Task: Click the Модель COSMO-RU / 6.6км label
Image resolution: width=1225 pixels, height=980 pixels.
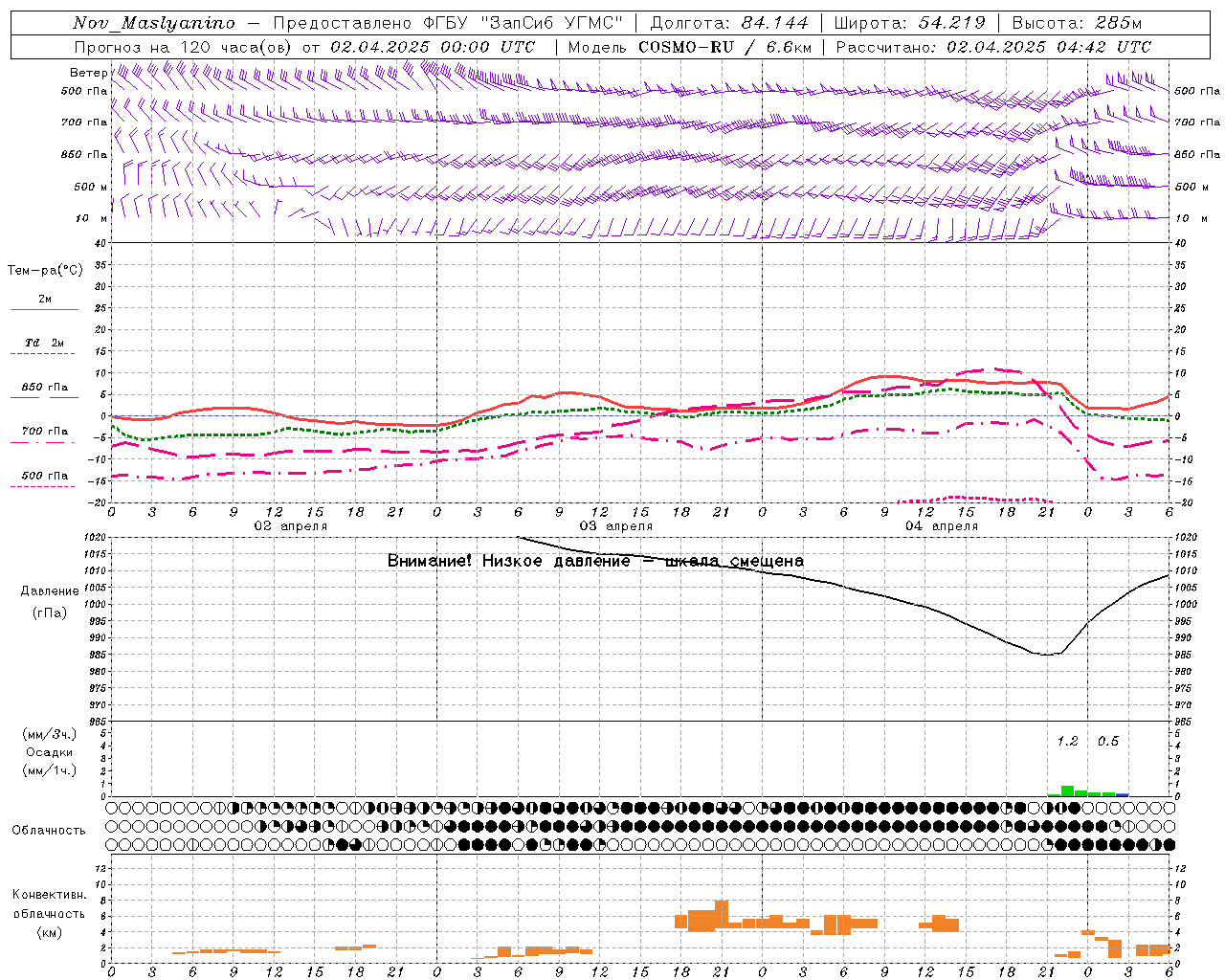Action: click(690, 47)
